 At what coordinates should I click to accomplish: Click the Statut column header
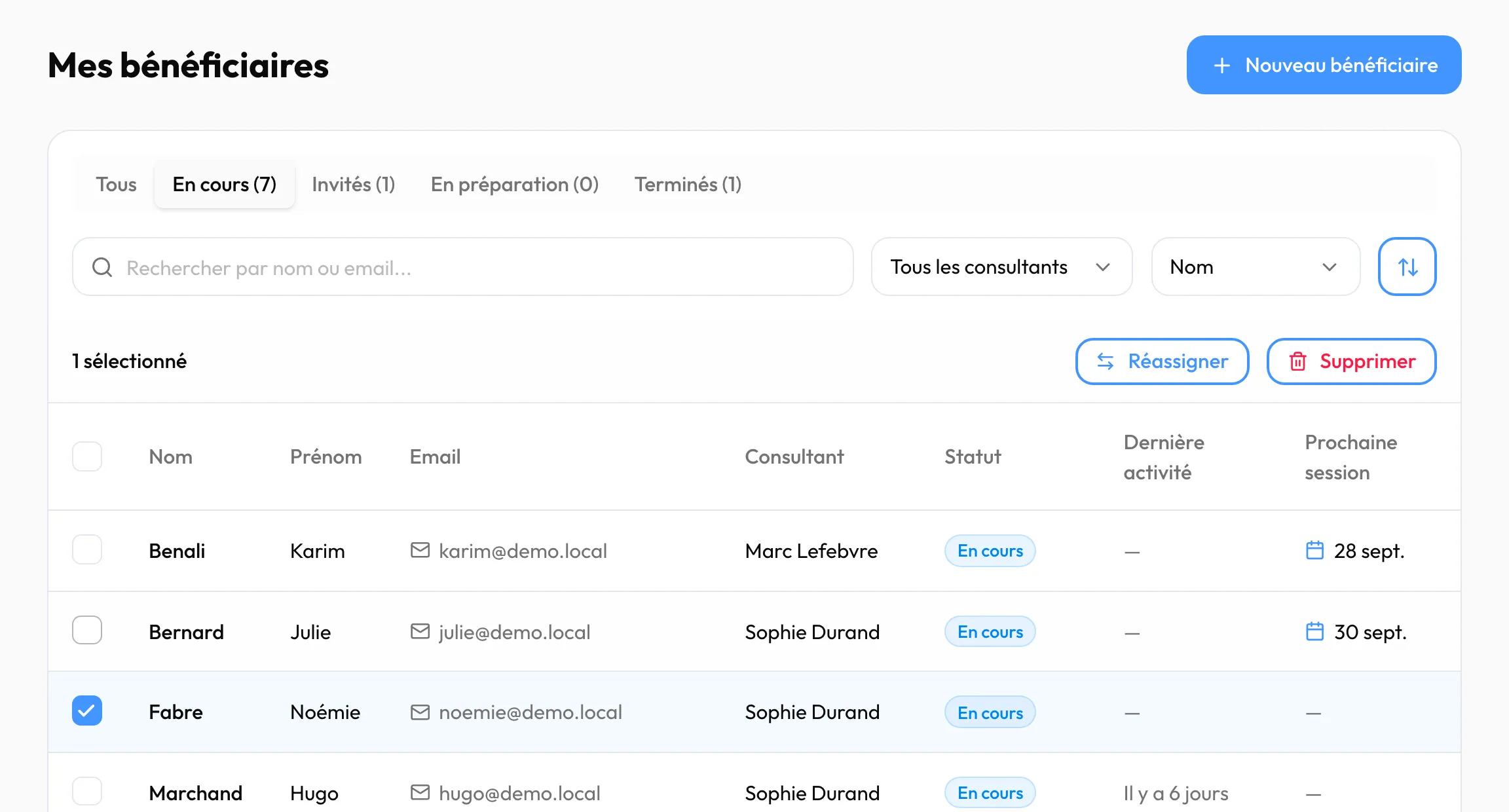coord(973,456)
